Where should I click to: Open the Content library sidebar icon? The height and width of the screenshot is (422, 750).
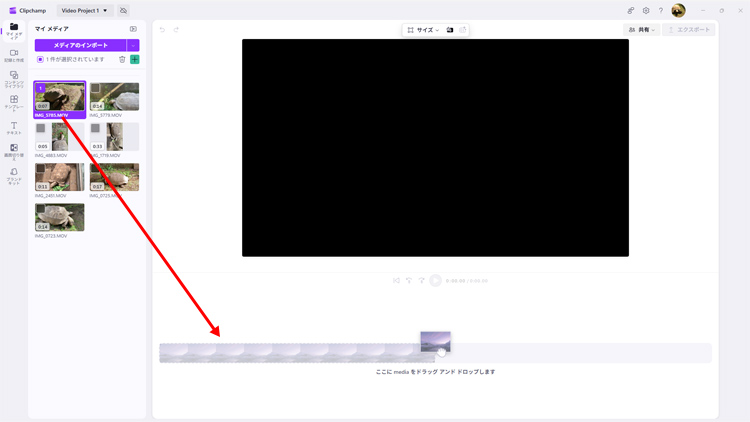point(14,79)
